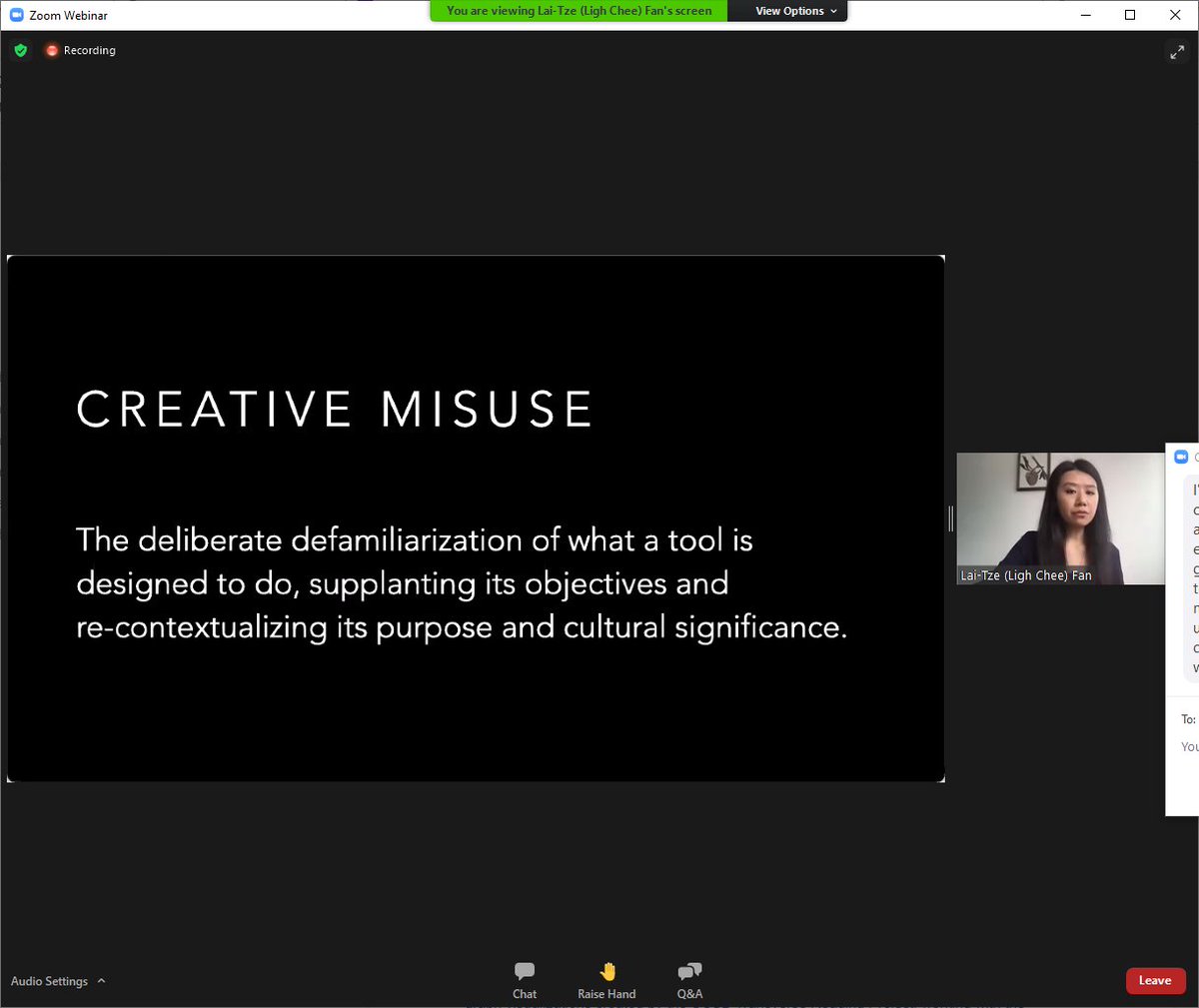Click the green encryption shield icon
1199x1008 pixels.
[21, 50]
